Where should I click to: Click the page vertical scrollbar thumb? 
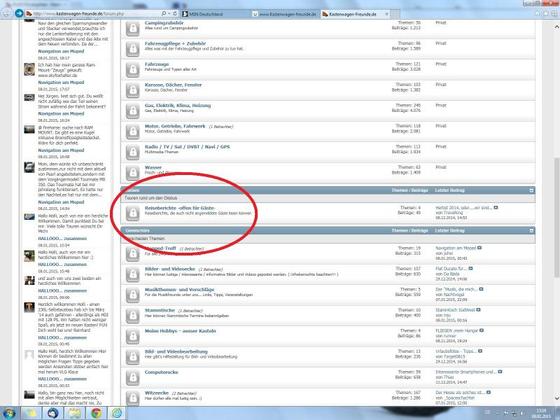[557, 217]
